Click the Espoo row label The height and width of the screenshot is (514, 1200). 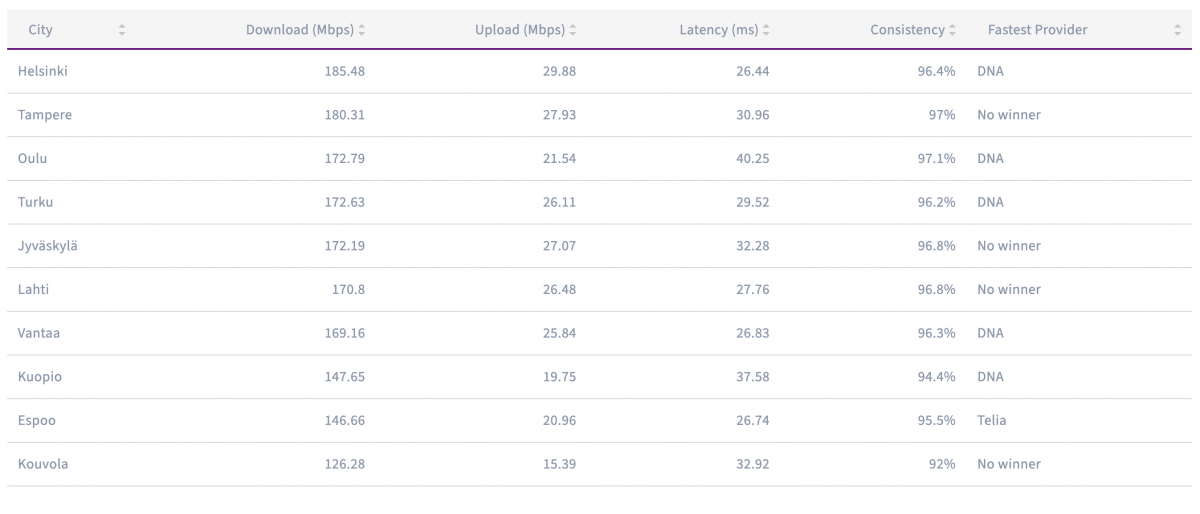(37, 421)
